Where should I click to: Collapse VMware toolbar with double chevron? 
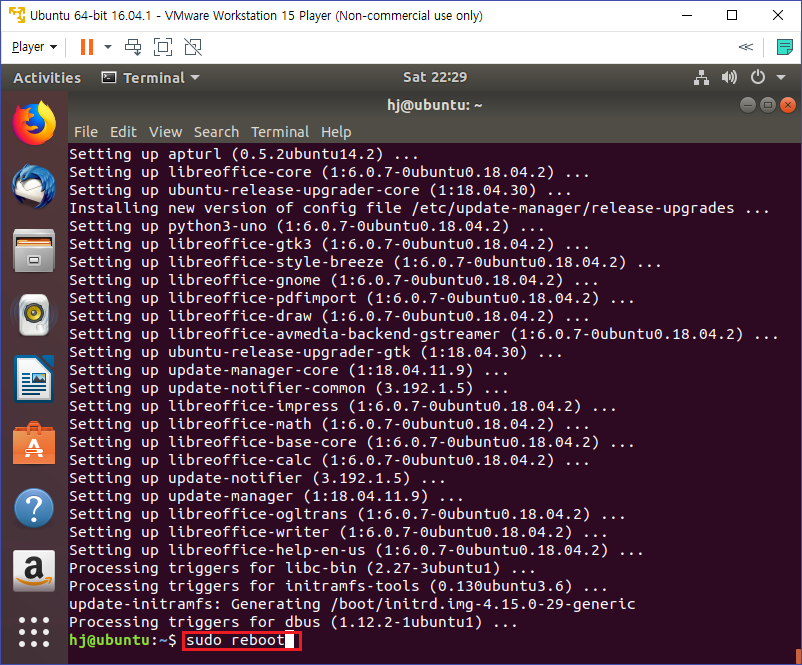[x=746, y=47]
